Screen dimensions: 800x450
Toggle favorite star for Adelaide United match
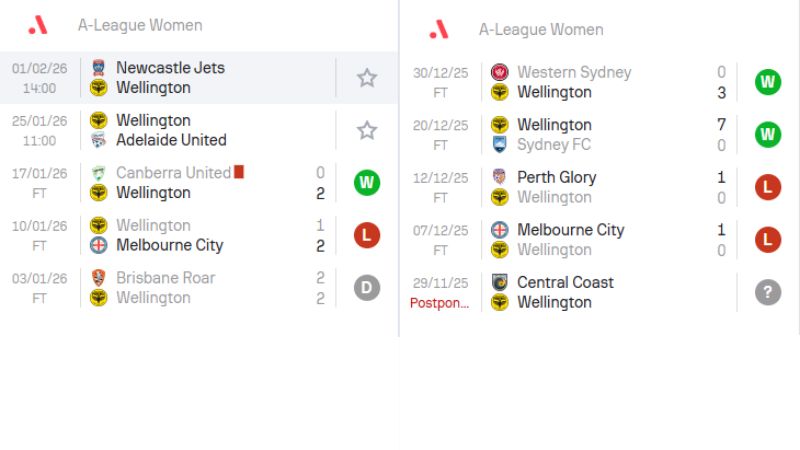tap(367, 130)
